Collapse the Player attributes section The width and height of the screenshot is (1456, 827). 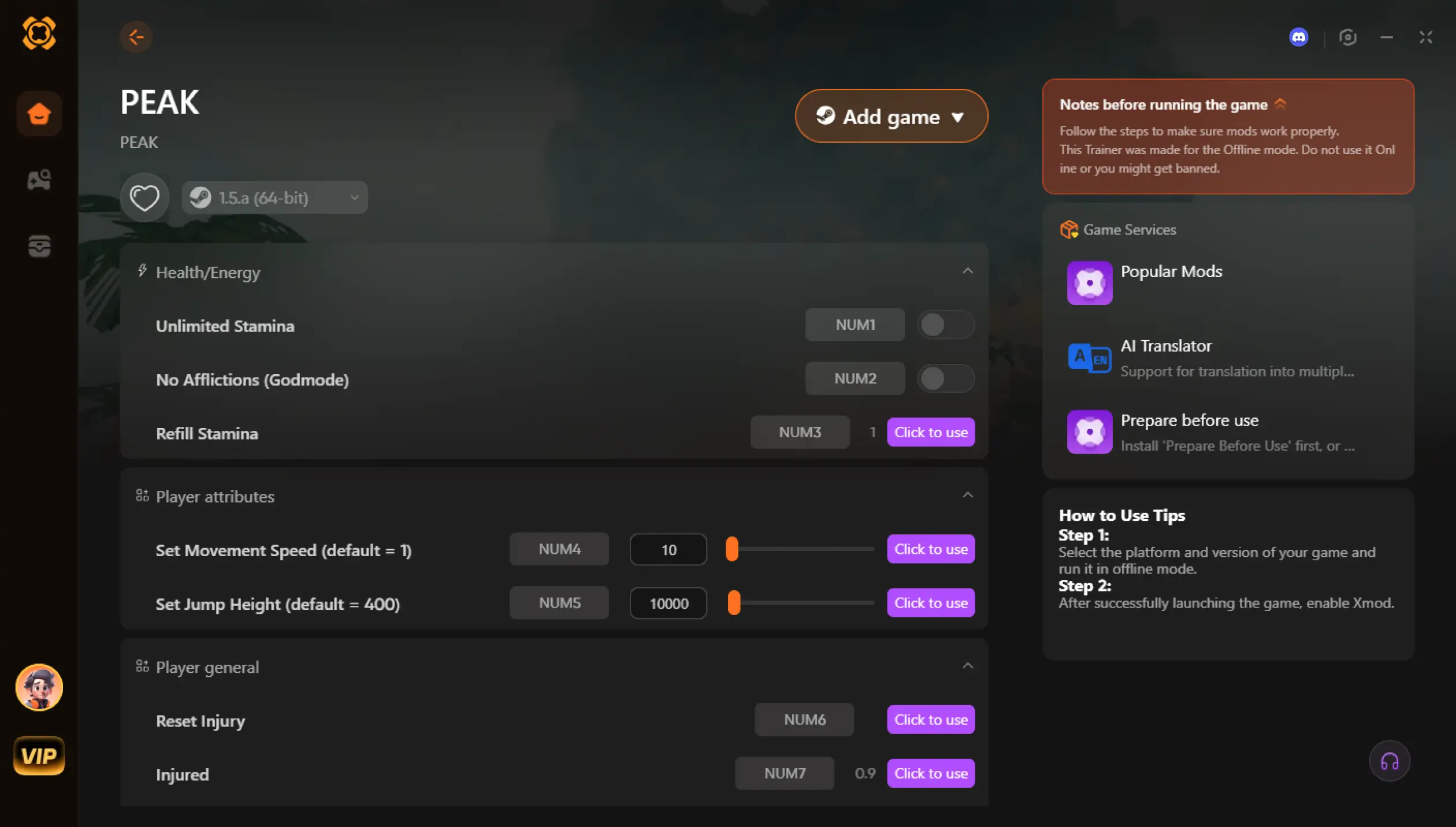(x=968, y=496)
